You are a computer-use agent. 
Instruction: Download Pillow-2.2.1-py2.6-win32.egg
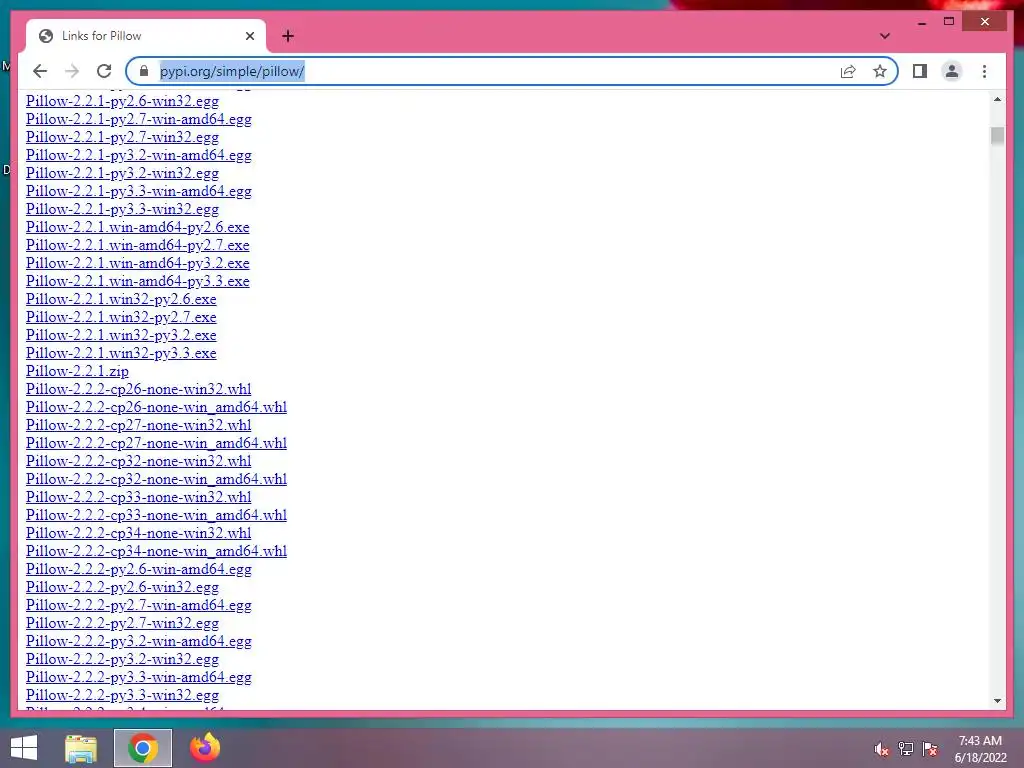point(122,101)
